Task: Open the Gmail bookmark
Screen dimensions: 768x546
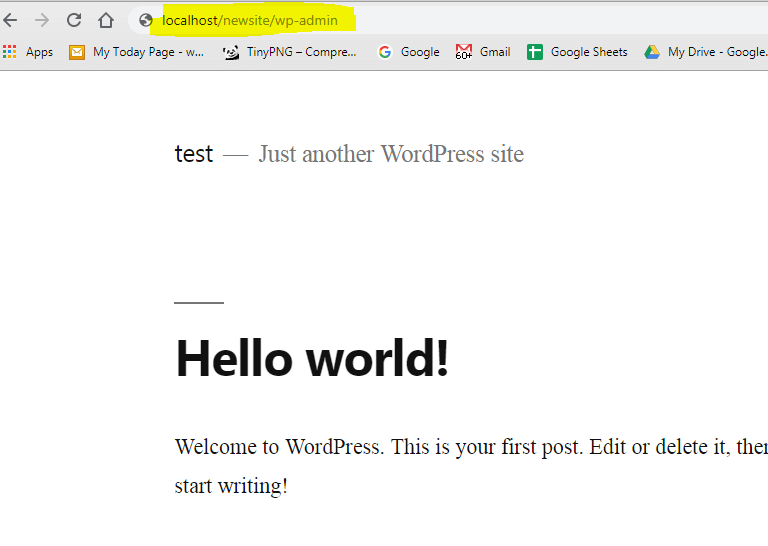Action: (495, 52)
